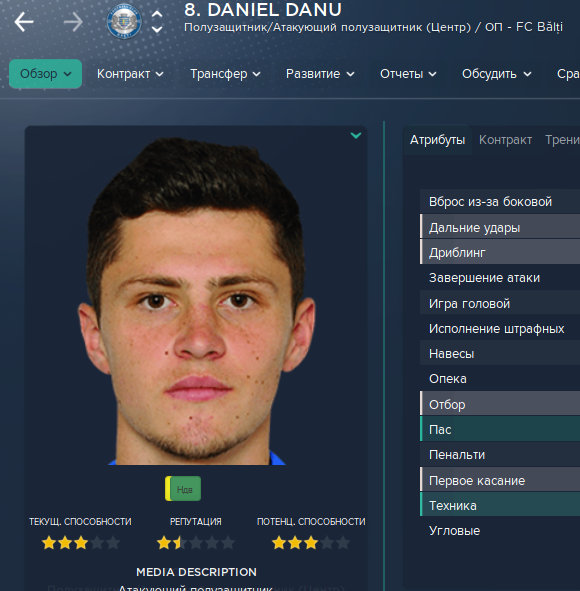Open the Отчеты menu
This screenshot has width=580, height=591.
point(408,74)
